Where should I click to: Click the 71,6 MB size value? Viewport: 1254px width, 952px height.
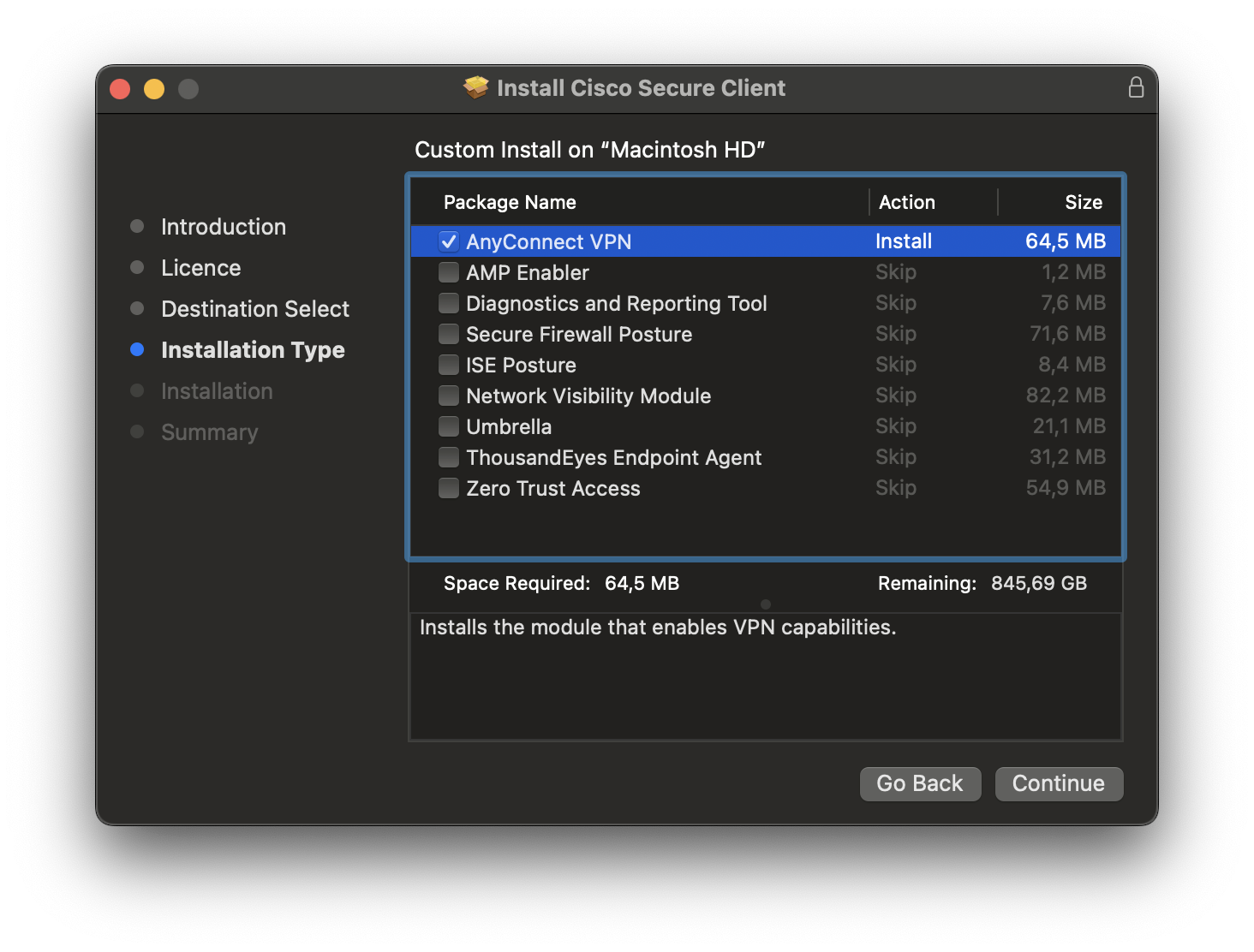pos(1068,334)
